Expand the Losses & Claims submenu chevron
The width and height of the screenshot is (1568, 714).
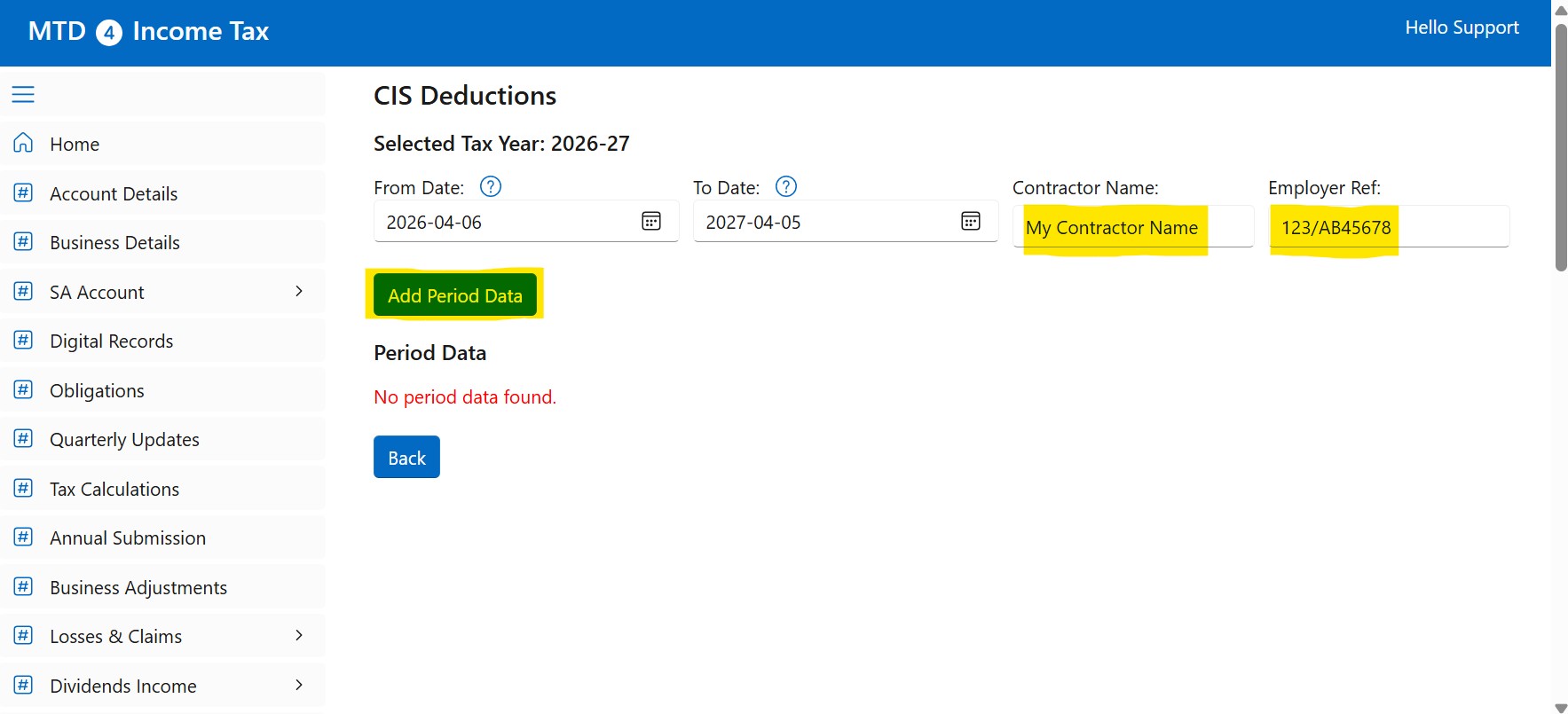[299, 635]
